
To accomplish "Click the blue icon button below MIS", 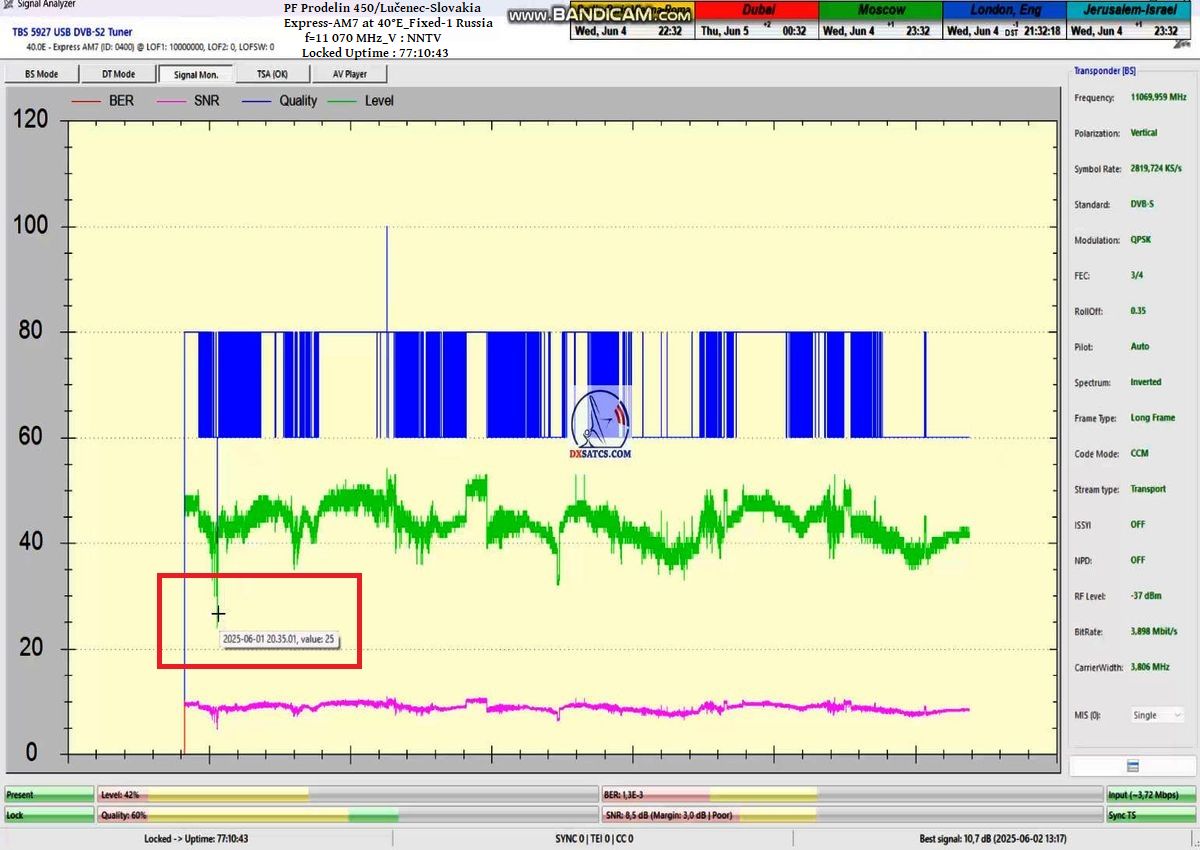I will point(1132,766).
